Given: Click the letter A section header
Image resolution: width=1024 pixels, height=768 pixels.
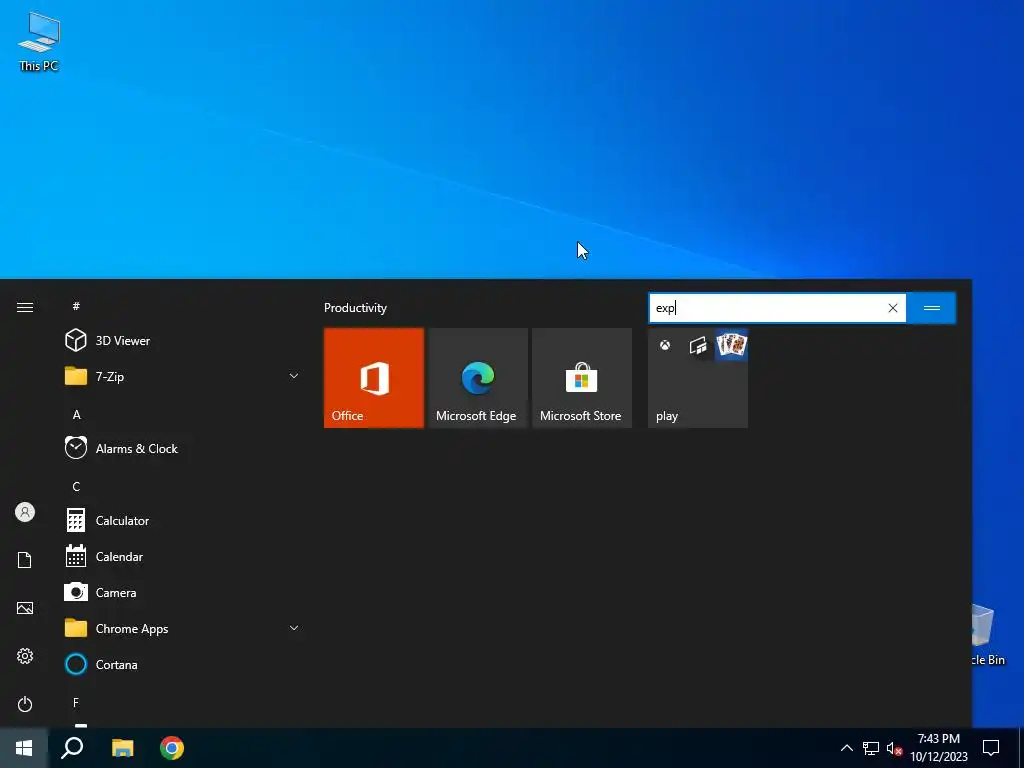Looking at the screenshot, I should click(76, 415).
